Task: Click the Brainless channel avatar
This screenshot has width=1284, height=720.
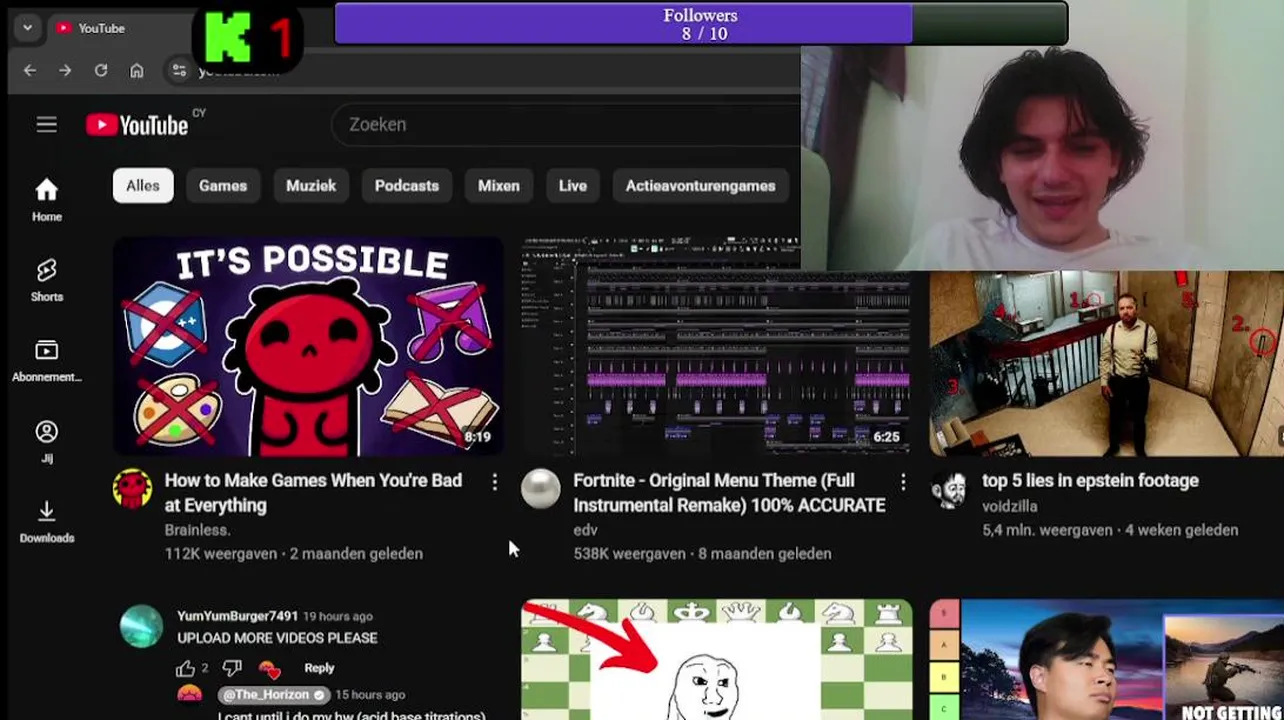Action: tap(133, 489)
